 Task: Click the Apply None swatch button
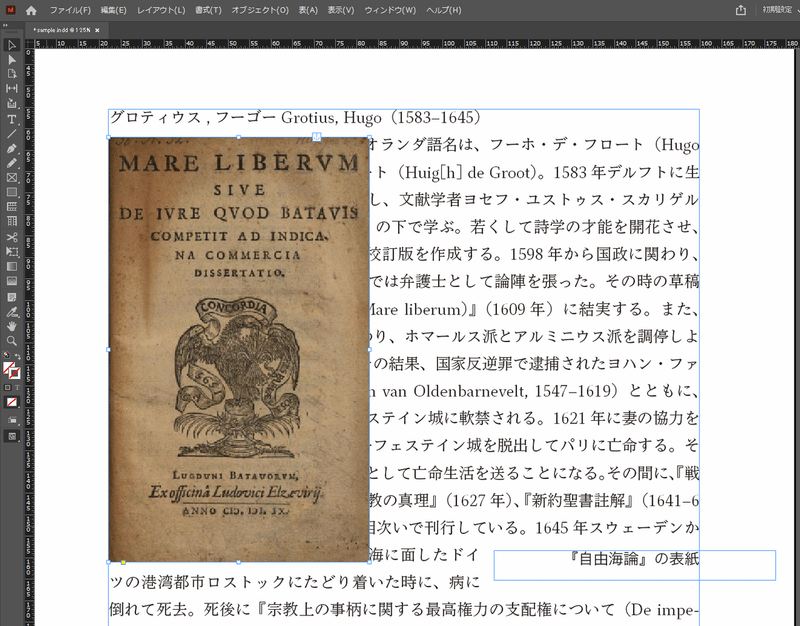11,403
